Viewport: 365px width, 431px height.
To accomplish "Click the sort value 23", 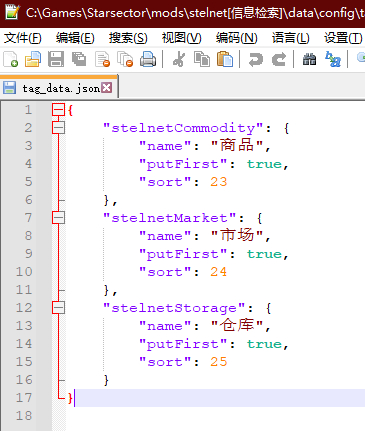I will [219, 182].
